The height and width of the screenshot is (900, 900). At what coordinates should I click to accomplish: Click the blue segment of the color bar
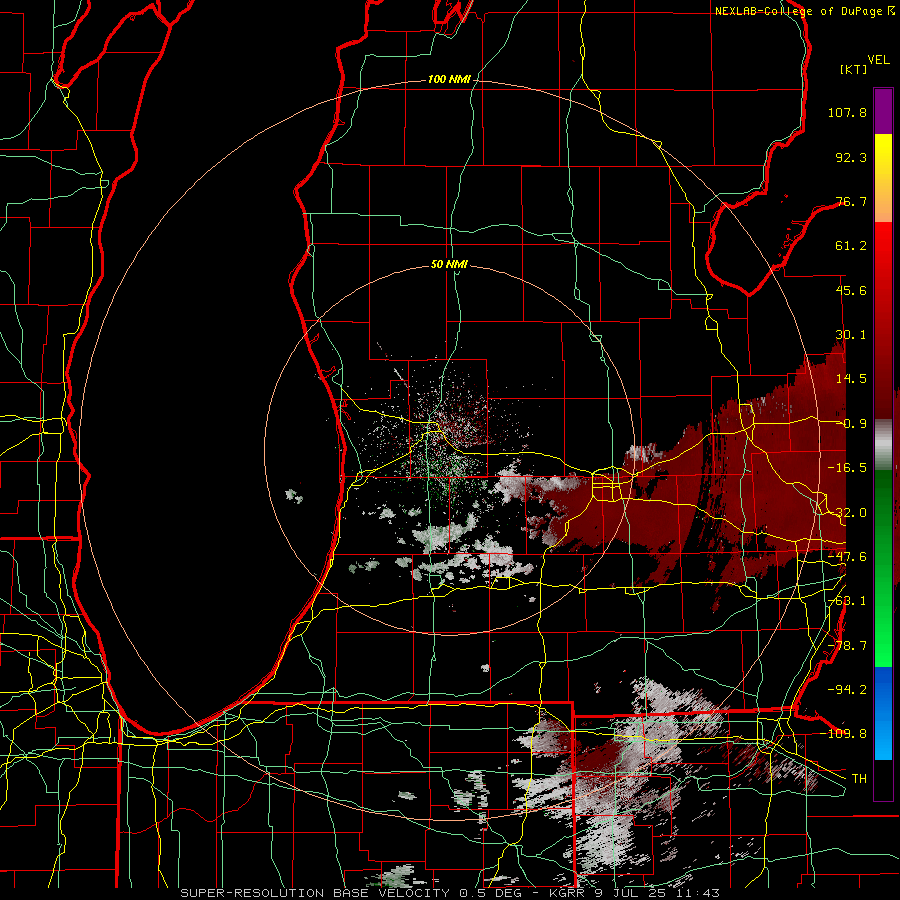[x=883, y=713]
